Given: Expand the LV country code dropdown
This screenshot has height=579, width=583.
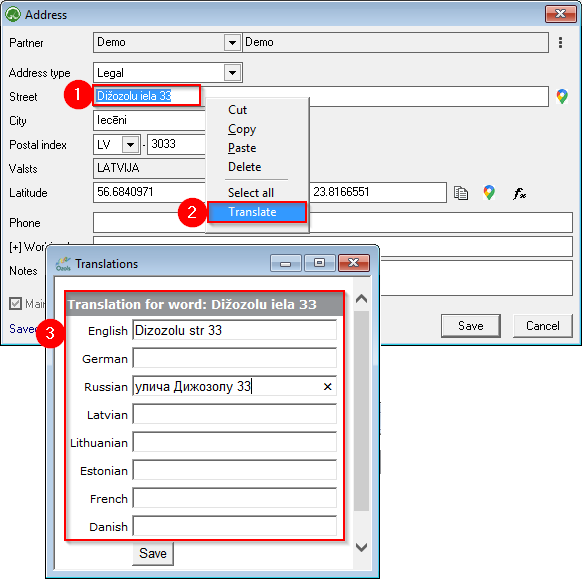Looking at the screenshot, I should click(x=130, y=144).
